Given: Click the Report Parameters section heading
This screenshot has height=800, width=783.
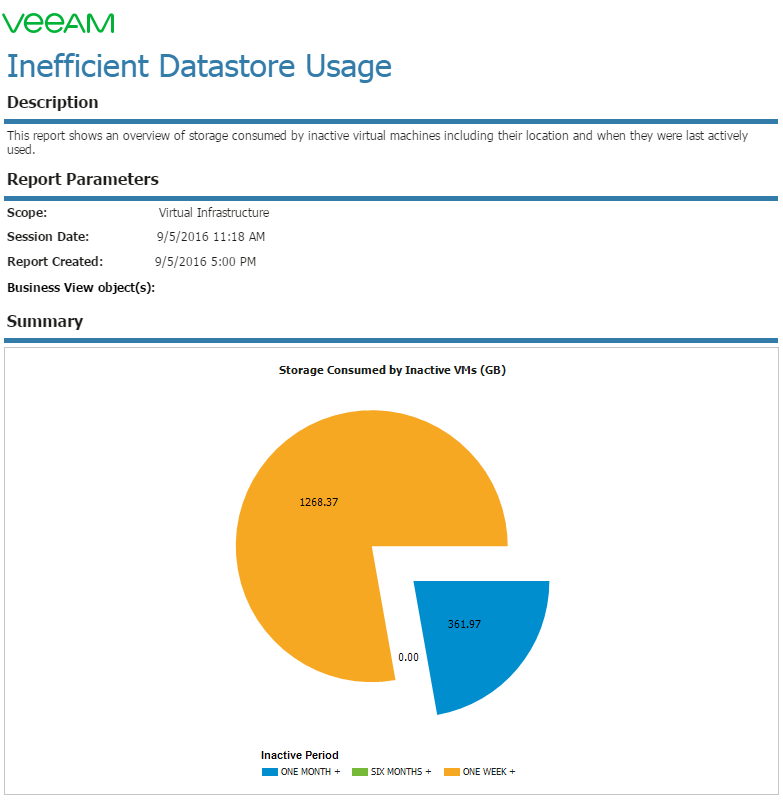Looking at the screenshot, I should (82, 179).
